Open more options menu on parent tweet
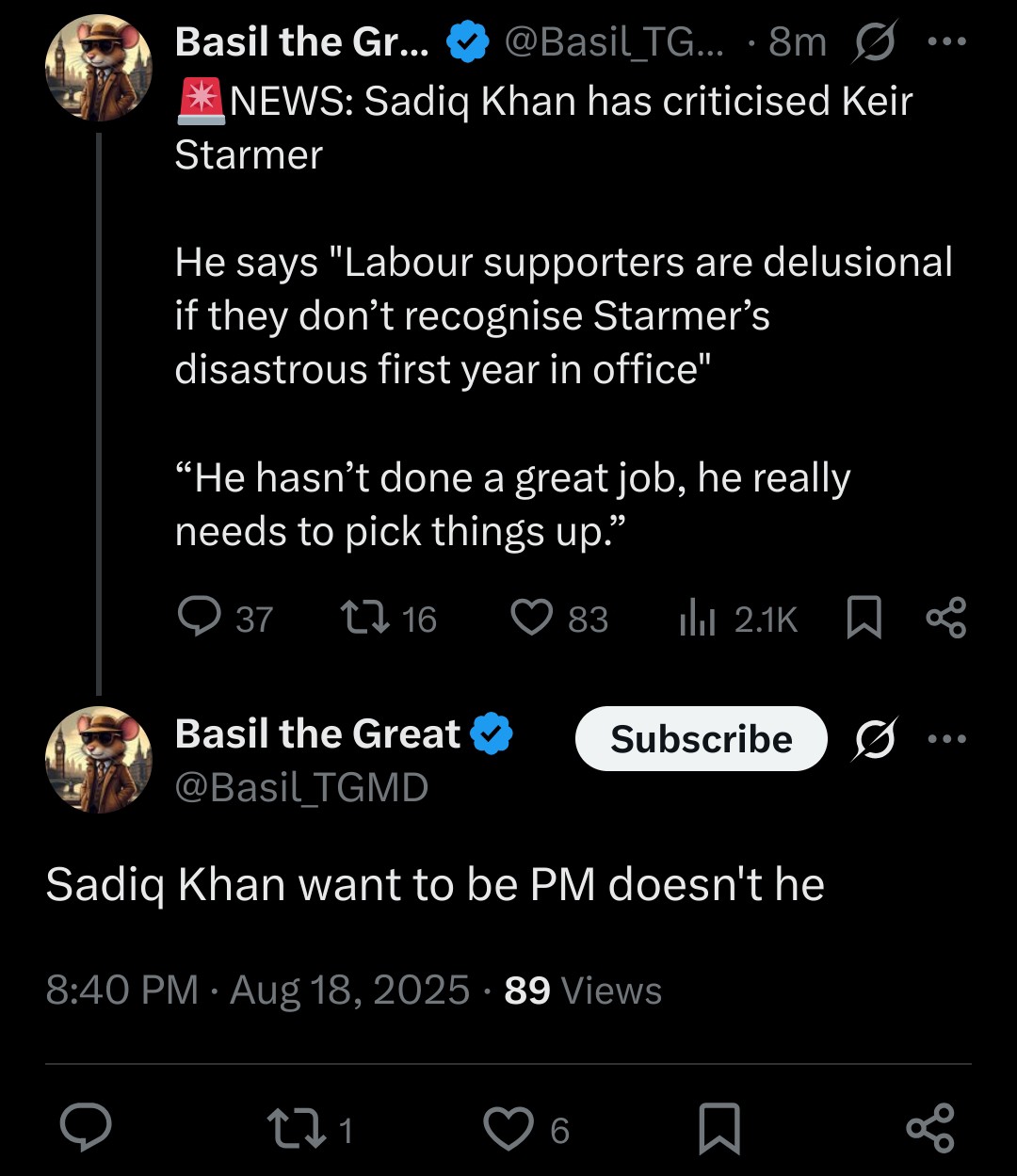The width and height of the screenshot is (1017, 1176). 947,42
